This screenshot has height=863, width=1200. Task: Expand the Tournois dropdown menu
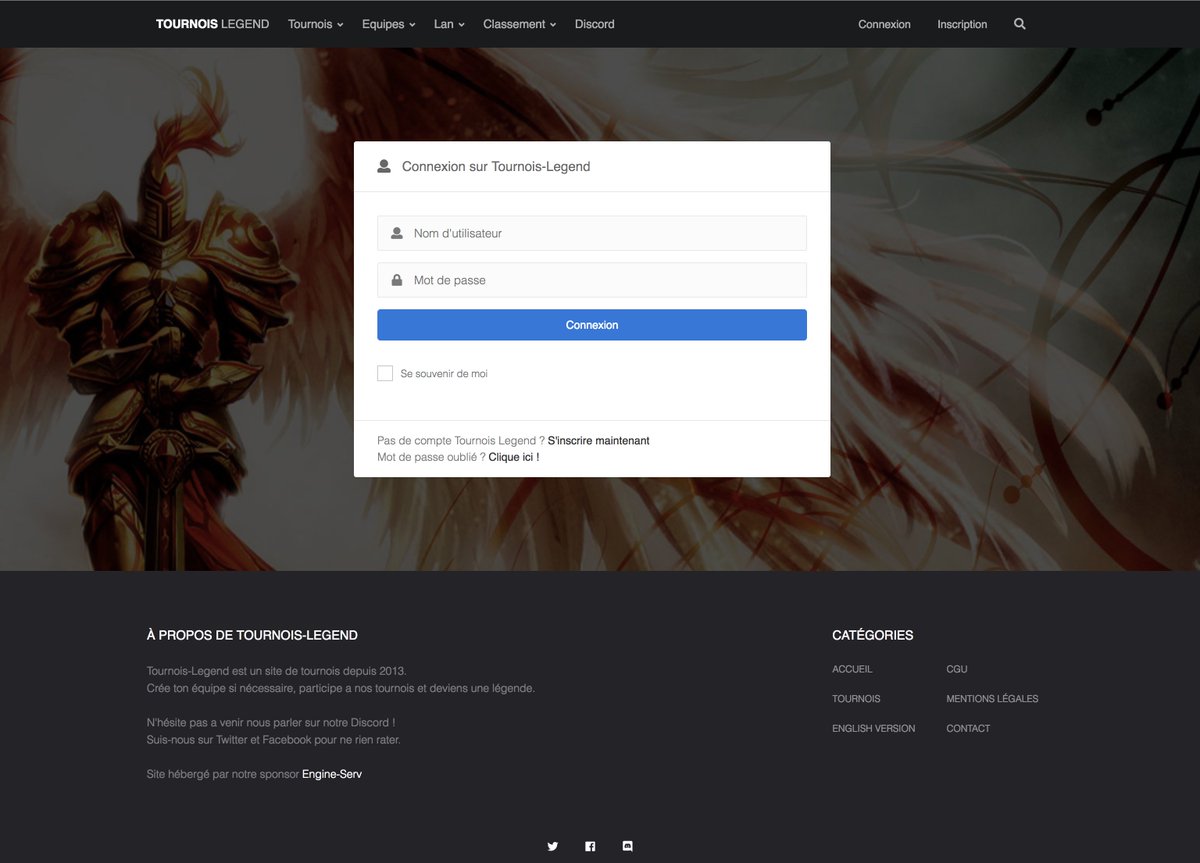point(315,24)
